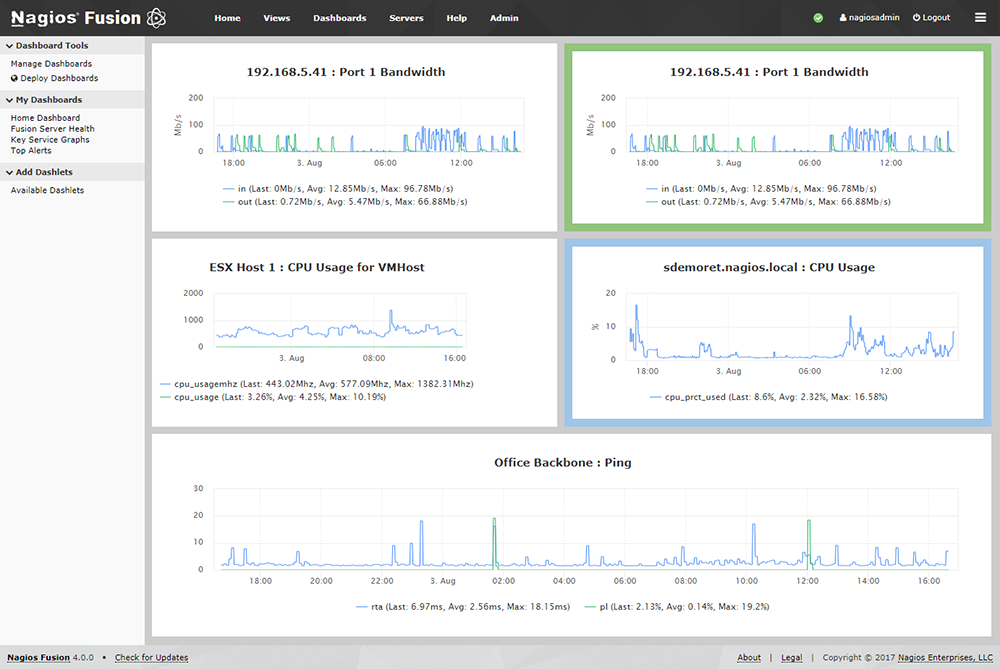Open the Fusion Server Health dashboard
Viewport: 1000px width, 669px height.
point(52,129)
